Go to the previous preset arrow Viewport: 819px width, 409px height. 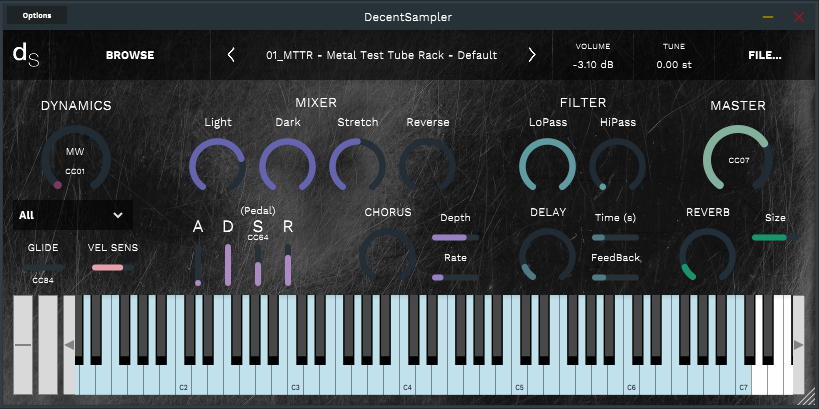(231, 55)
